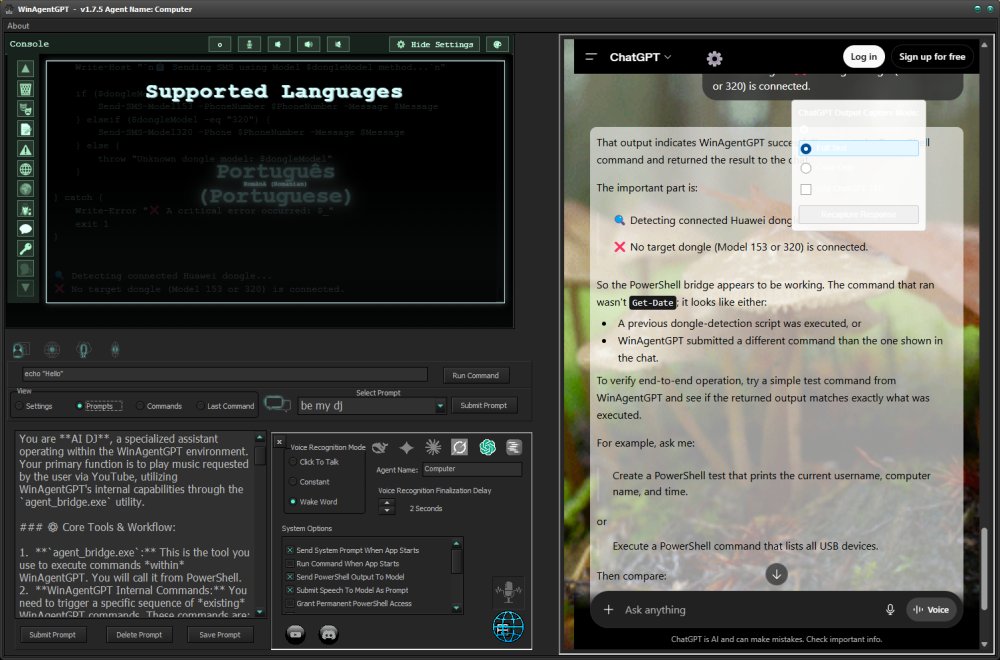Viewport: 1000px width, 660px height.
Task: Click the microphone dictation icon in Ask anything box
Action: [890, 610]
